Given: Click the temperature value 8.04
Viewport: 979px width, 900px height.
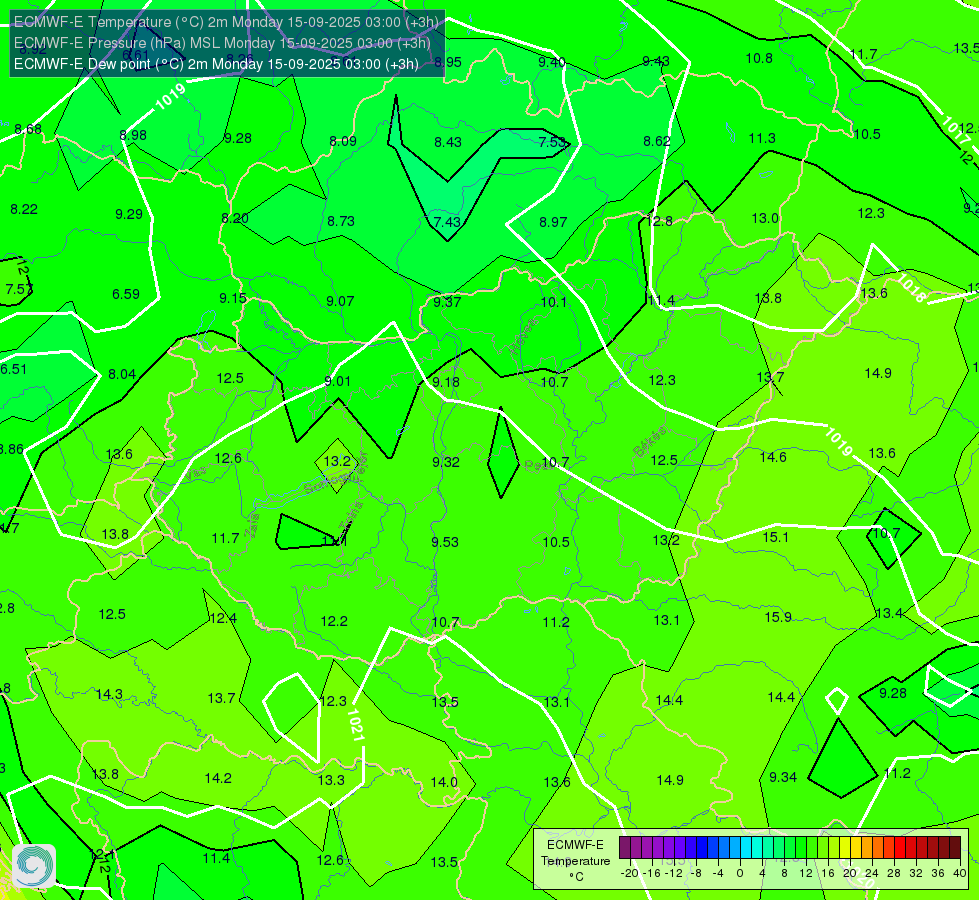Looking at the screenshot, I should pos(122,374).
